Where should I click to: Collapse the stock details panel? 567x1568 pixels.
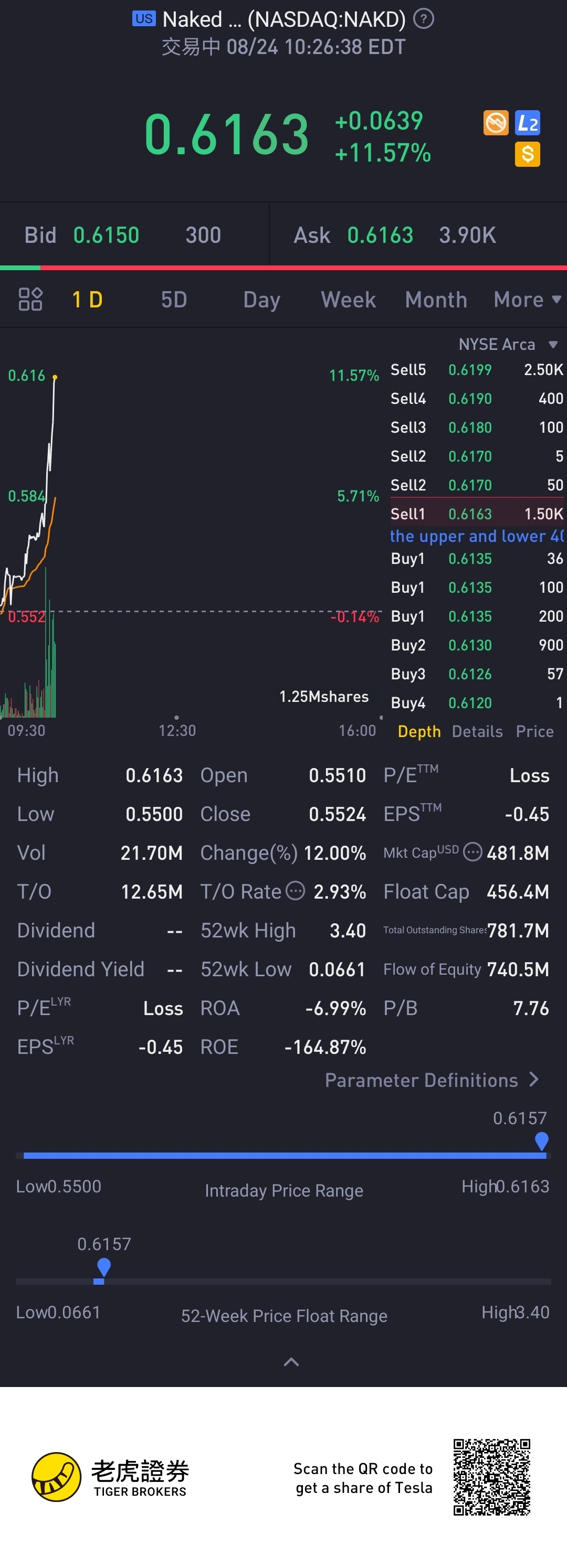pos(291,1362)
